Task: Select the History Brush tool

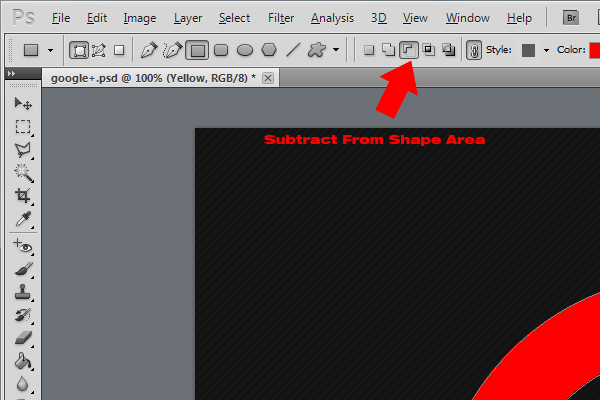Action: click(23, 315)
